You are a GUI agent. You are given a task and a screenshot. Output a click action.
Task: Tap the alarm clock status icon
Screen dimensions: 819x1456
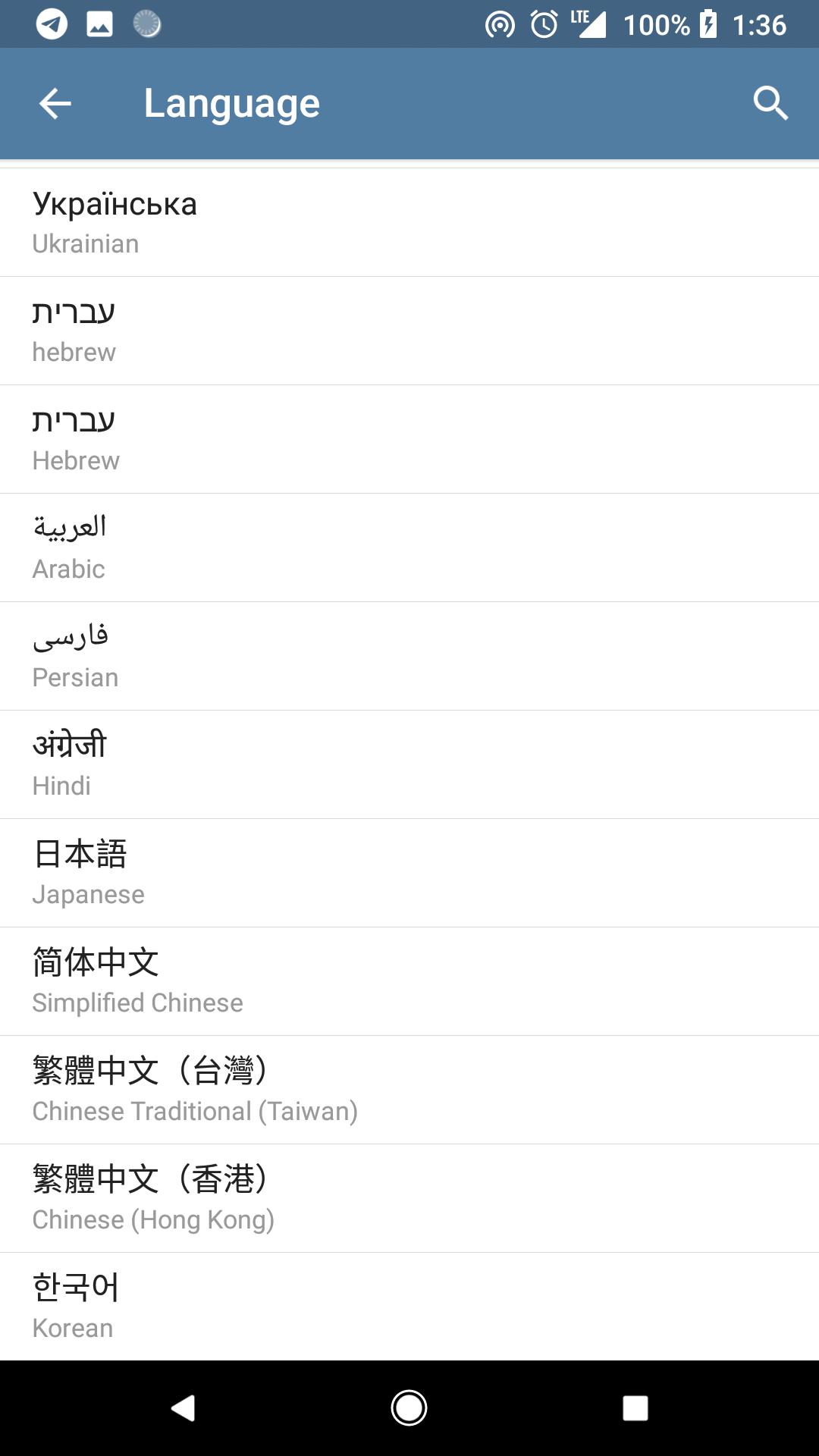(544, 24)
